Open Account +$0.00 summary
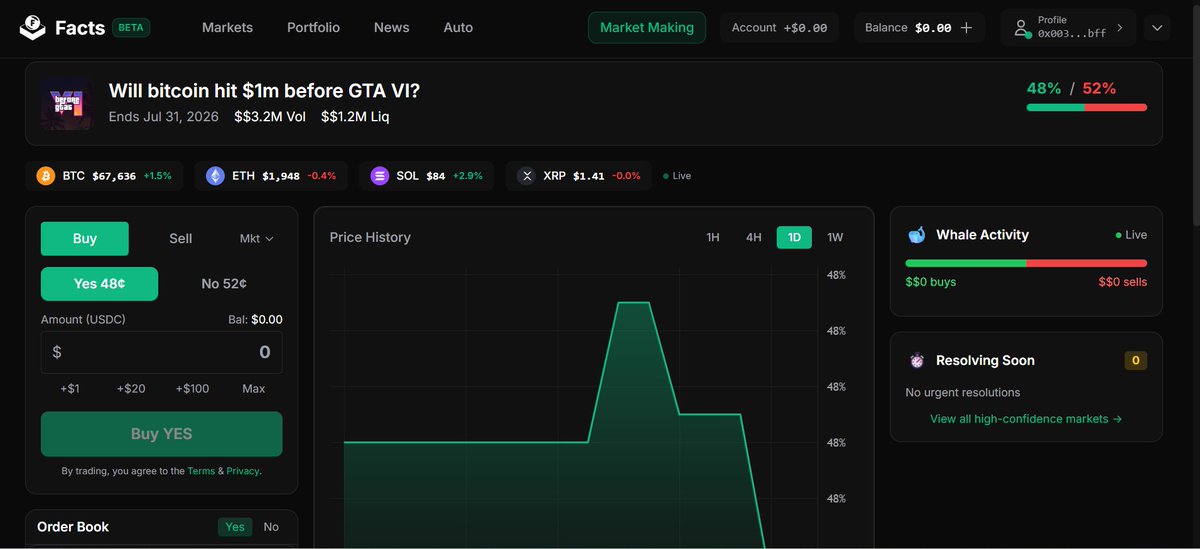Screen dimensions: 1200x549 point(779,28)
